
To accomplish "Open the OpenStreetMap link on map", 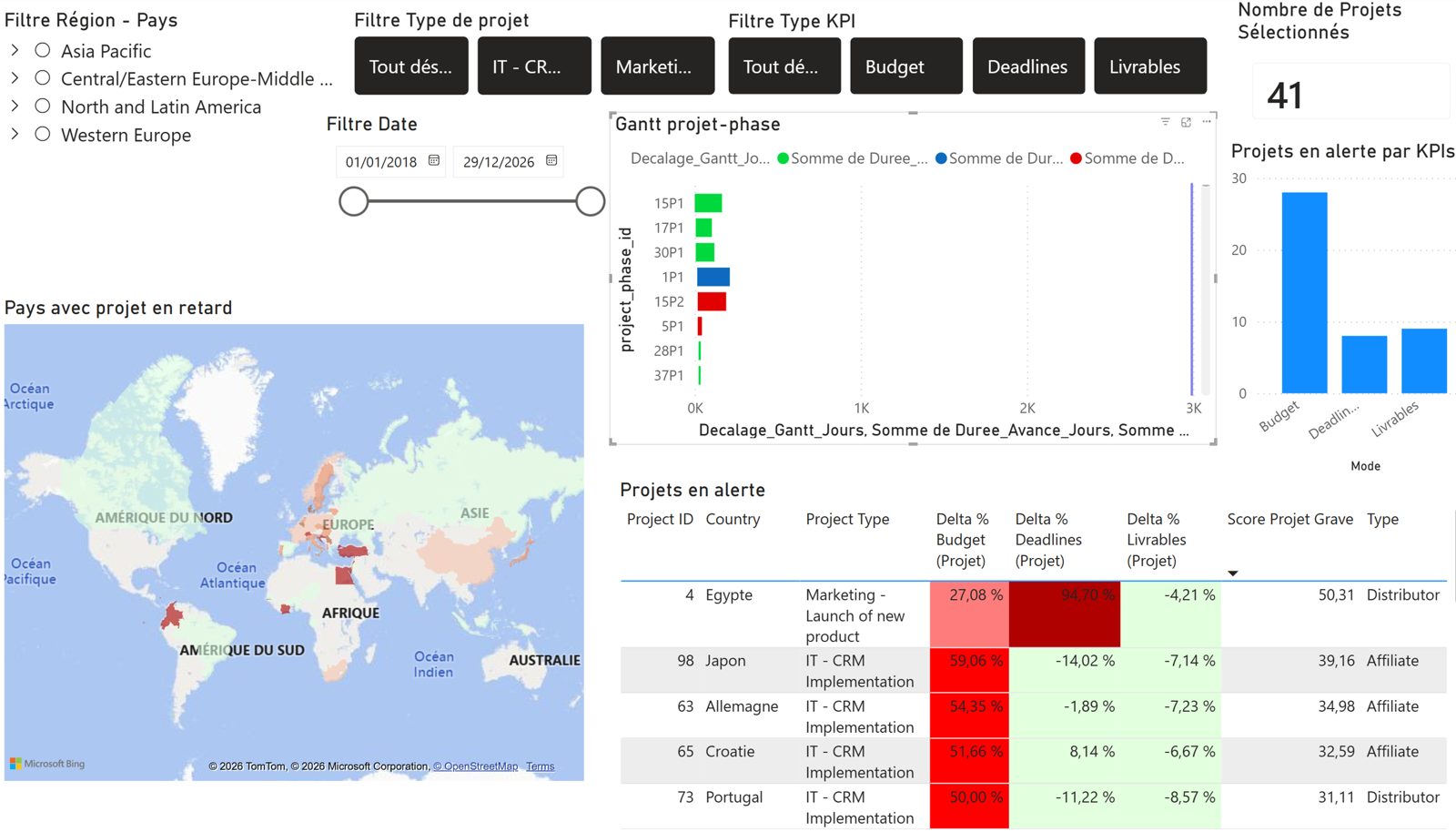I will pos(476,766).
